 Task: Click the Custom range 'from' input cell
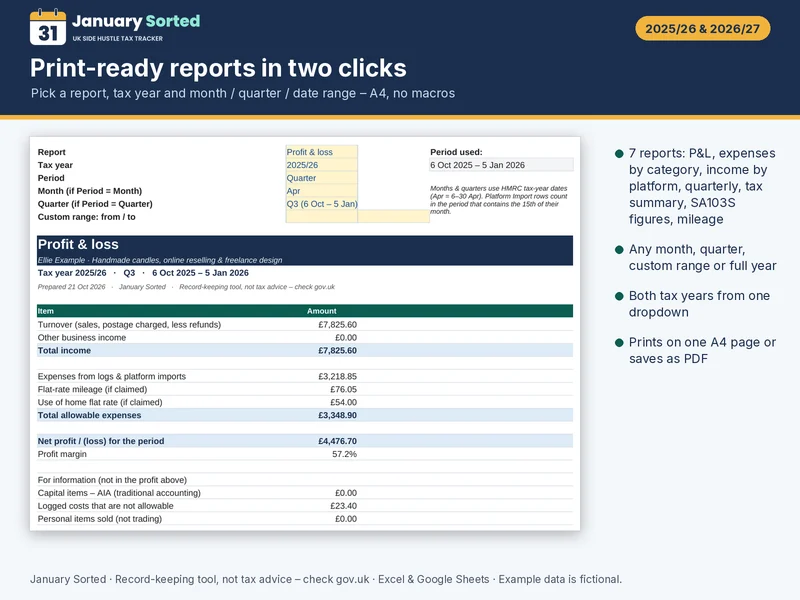321,216
